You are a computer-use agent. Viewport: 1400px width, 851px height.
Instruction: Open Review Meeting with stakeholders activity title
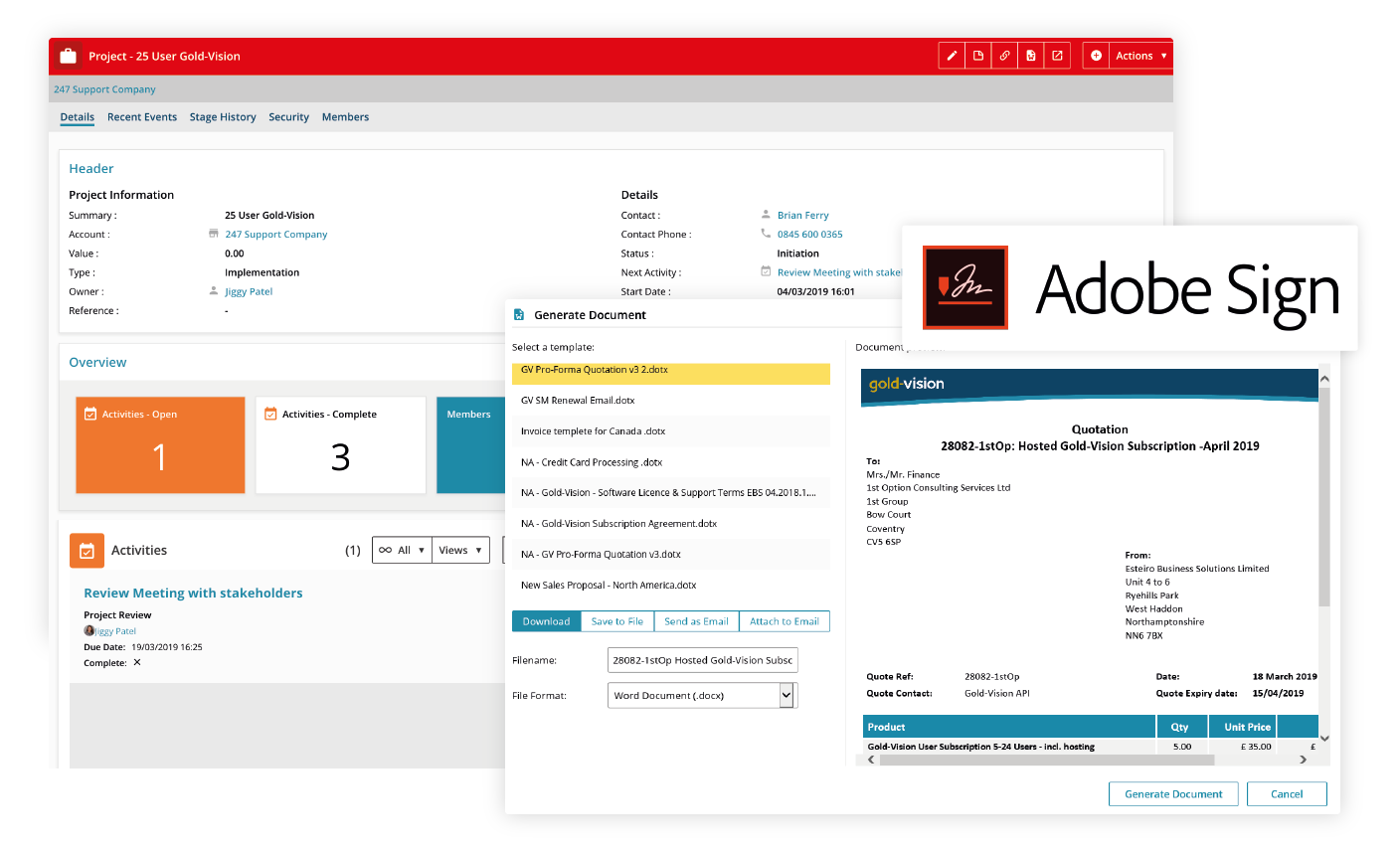[x=193, y=593]
